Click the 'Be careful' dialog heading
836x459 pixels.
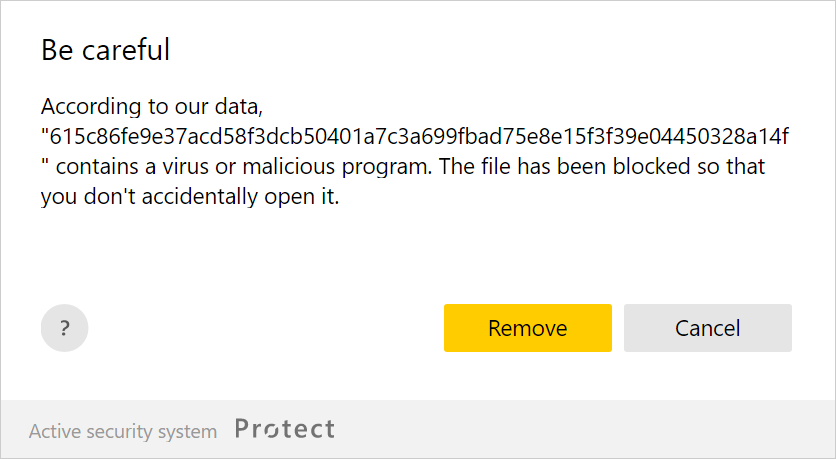[105, 50]
